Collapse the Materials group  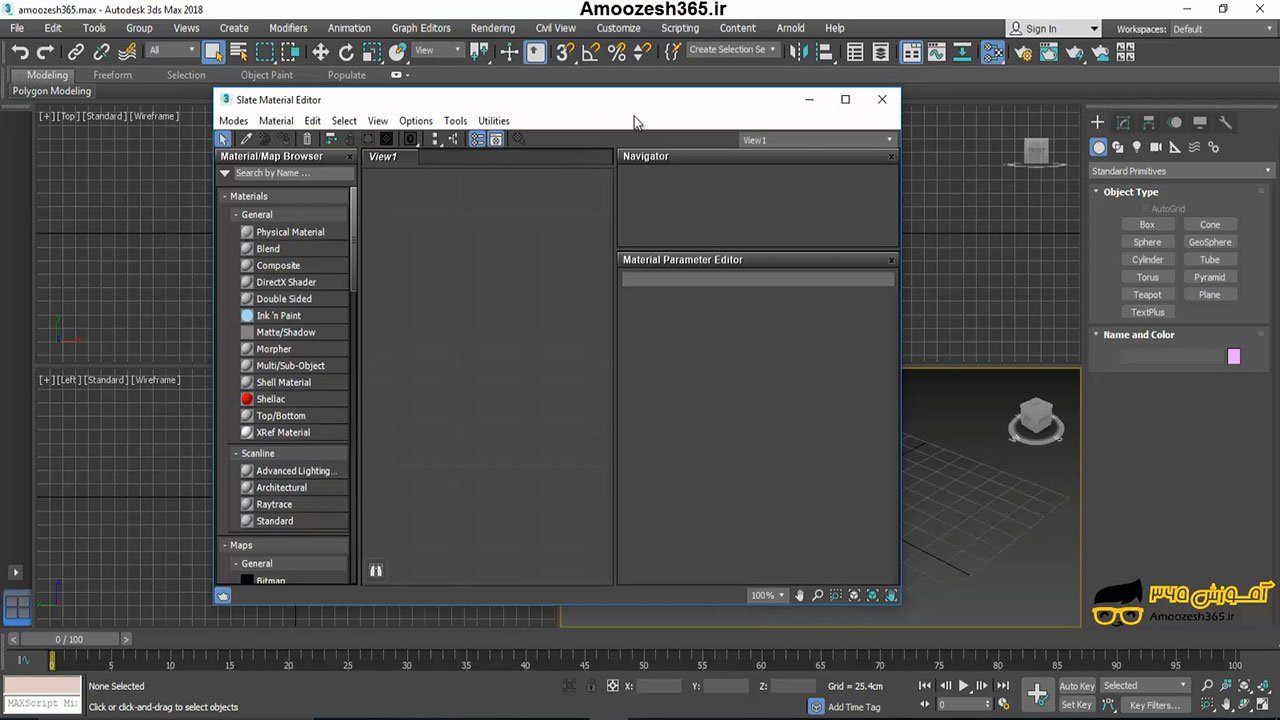pyautogui.click(x=225, y=196)
